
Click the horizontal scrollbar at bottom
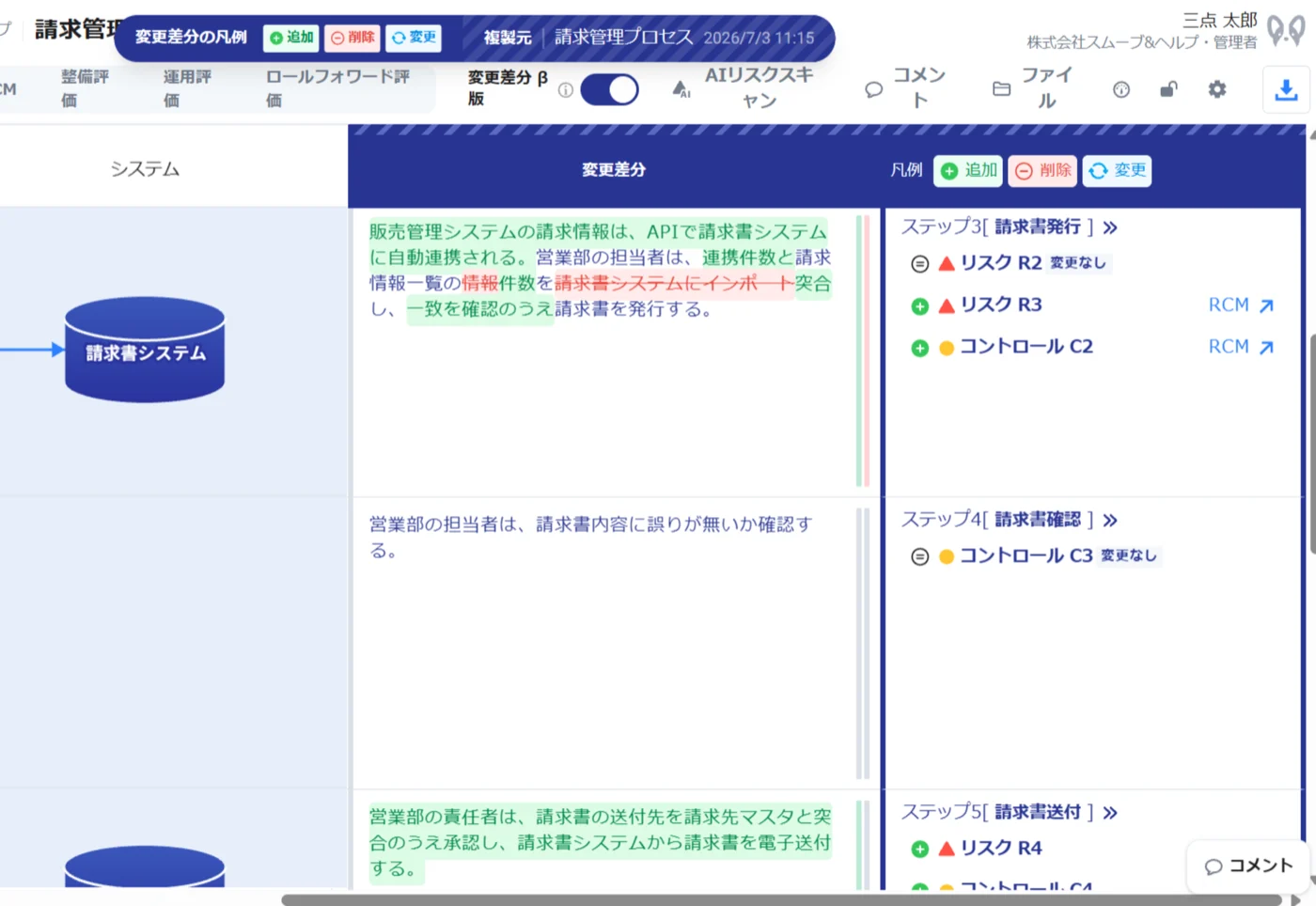click(x=780, y=899)
